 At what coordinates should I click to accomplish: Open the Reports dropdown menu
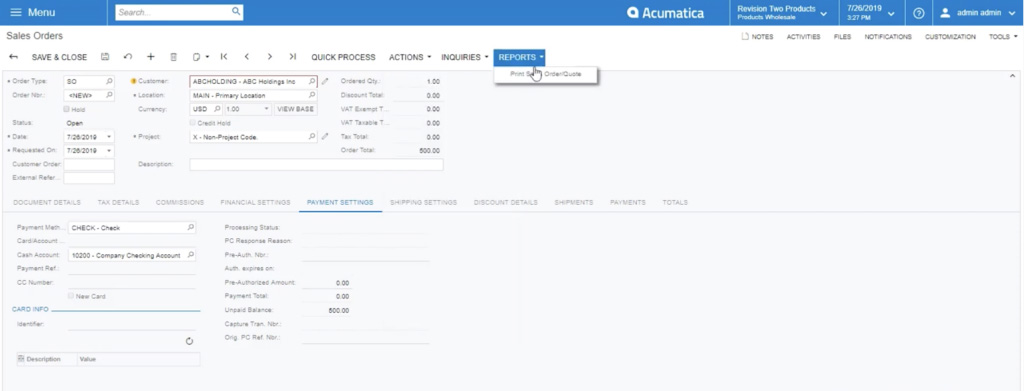coord(520,57)
